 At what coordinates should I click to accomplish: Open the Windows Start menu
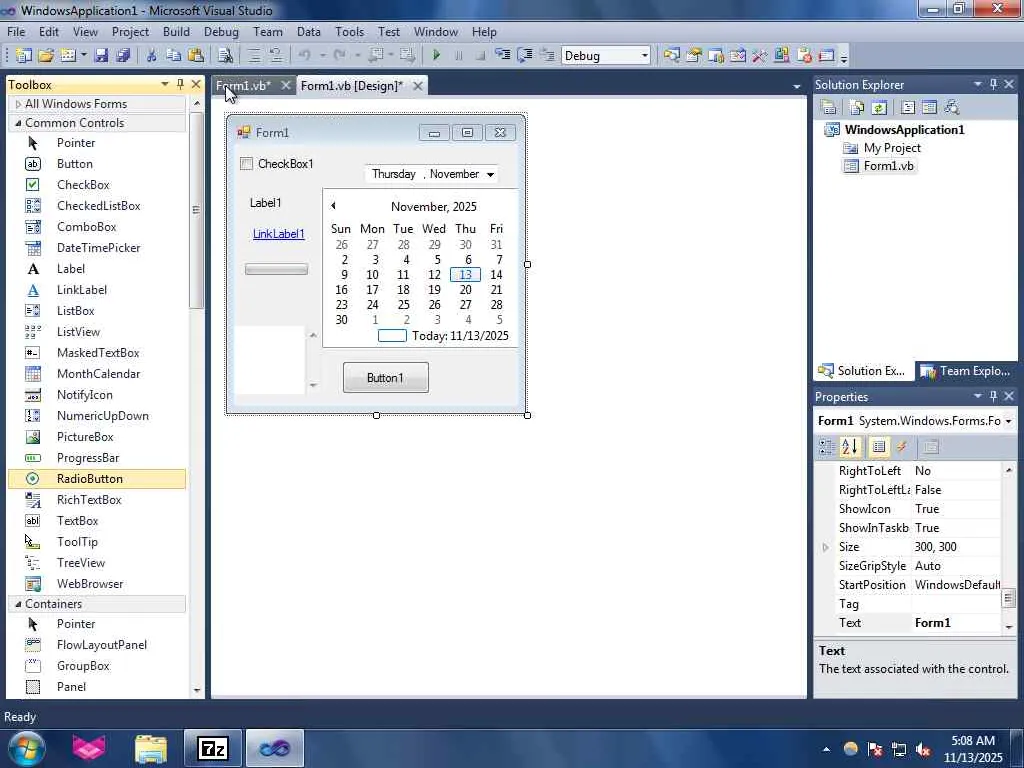pyautogui.click(x=25, y=748)
